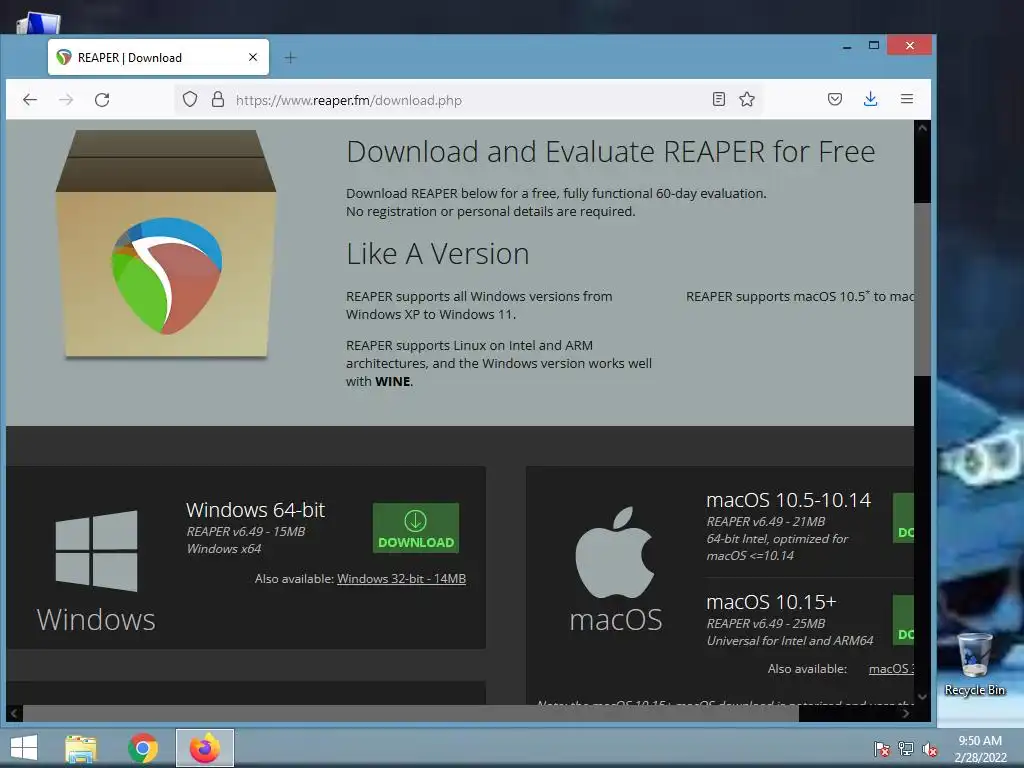
Task: Click 'REAPER v6.49 - 15MB' text
Action: point(246,532)
